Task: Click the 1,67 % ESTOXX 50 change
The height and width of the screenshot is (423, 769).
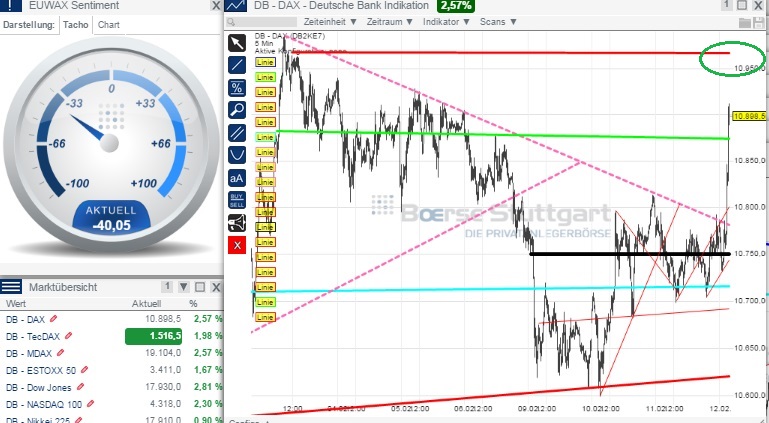Action: 208,370
